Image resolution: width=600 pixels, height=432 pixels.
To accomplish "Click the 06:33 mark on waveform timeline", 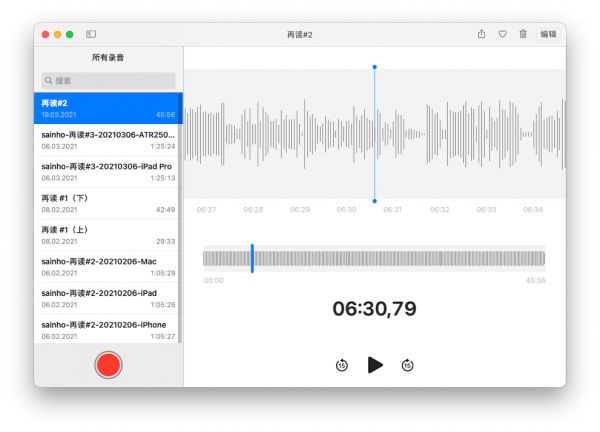I will click(x=486, y=210).
